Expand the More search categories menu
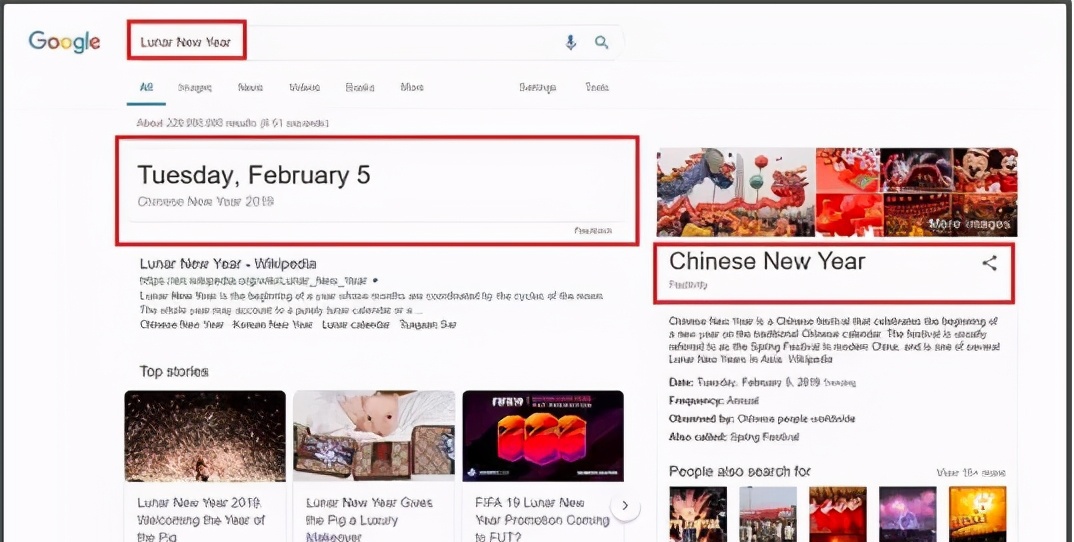 click(412, 88)
